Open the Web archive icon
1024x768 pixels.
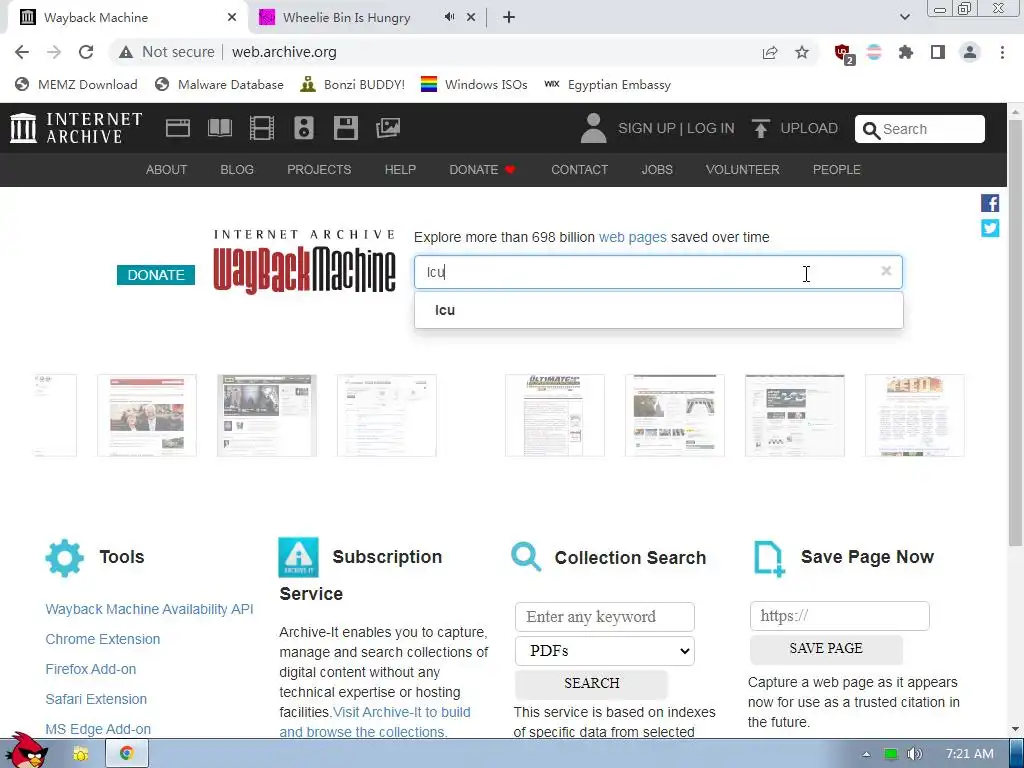point(178,128)
